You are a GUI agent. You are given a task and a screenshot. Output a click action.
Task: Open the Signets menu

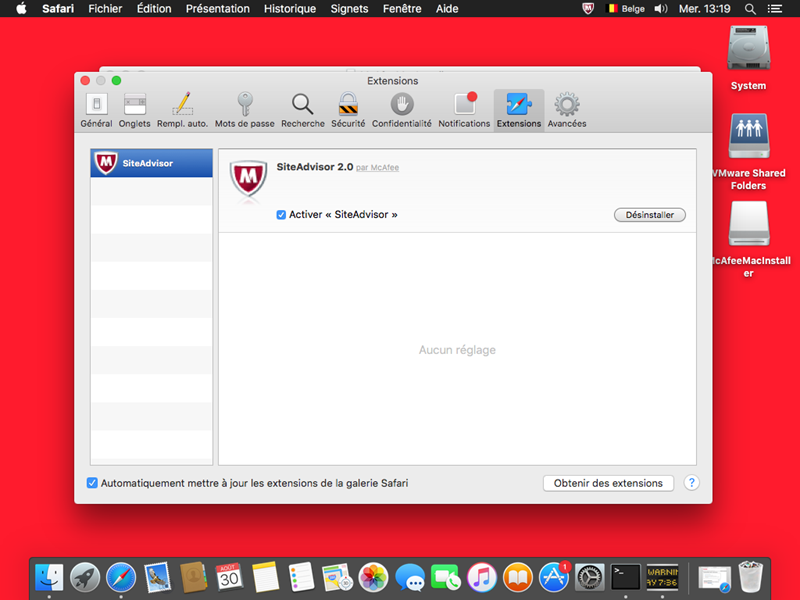[349, 9]
